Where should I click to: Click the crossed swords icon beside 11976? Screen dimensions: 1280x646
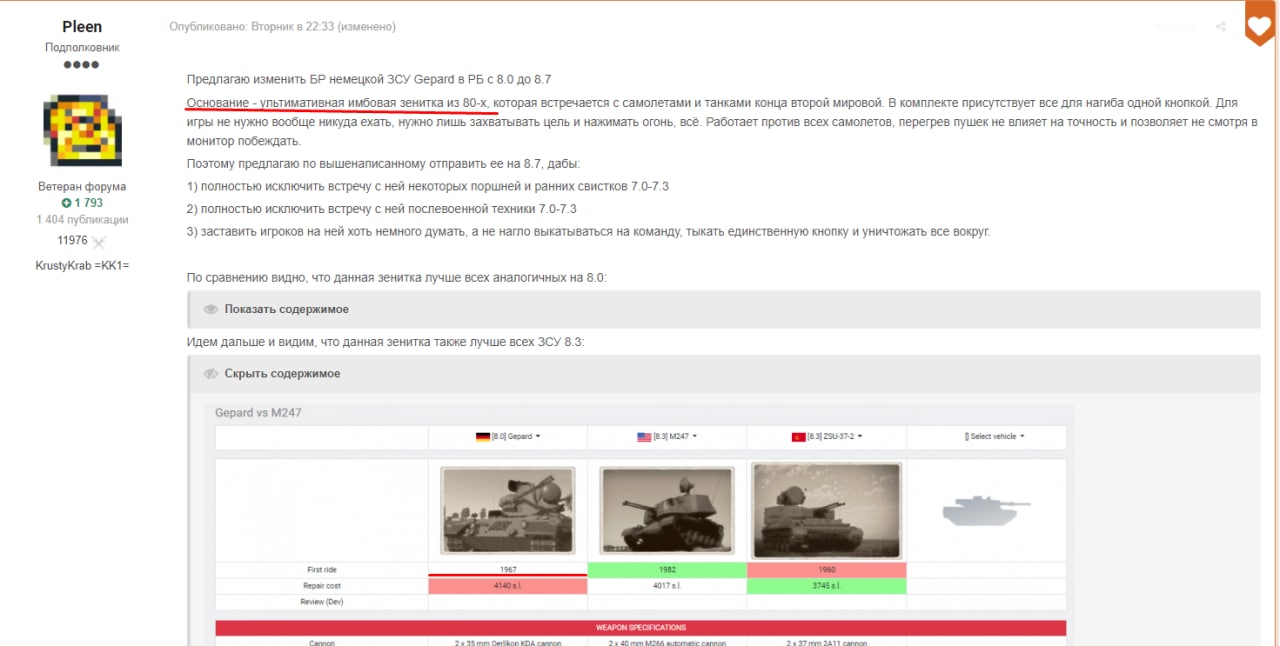[x=99, y=241]
